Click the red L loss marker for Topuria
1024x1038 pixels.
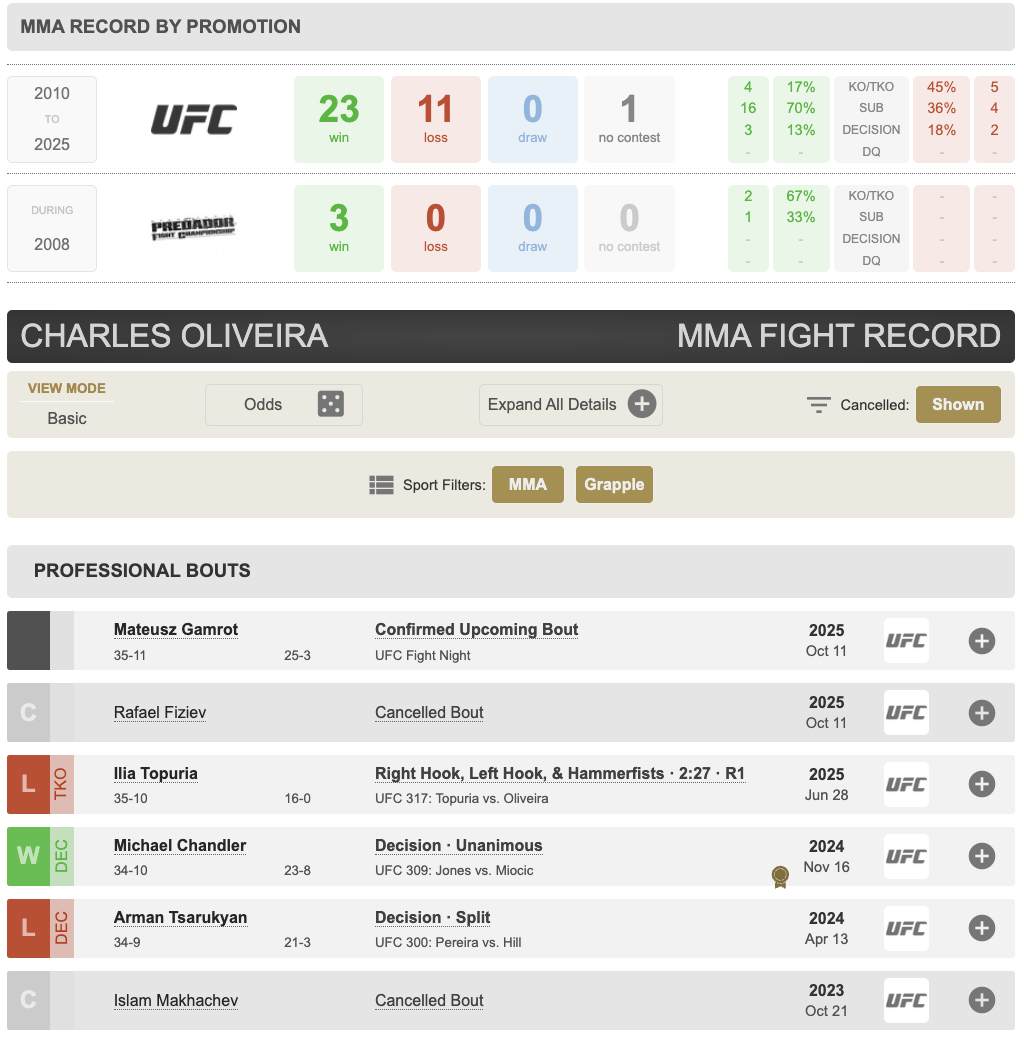28,784
